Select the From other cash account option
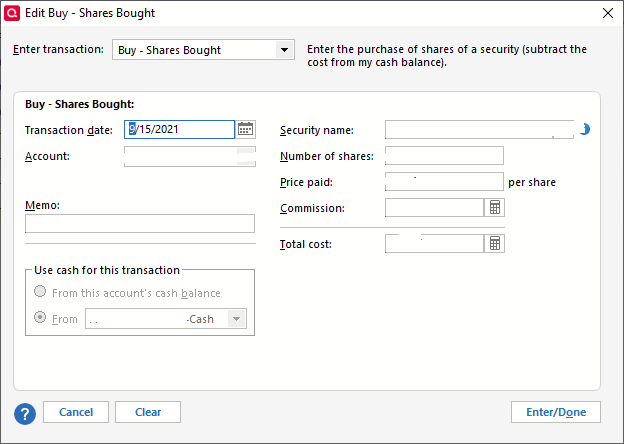This screenshot has width=624, height=444. point(40,318)
